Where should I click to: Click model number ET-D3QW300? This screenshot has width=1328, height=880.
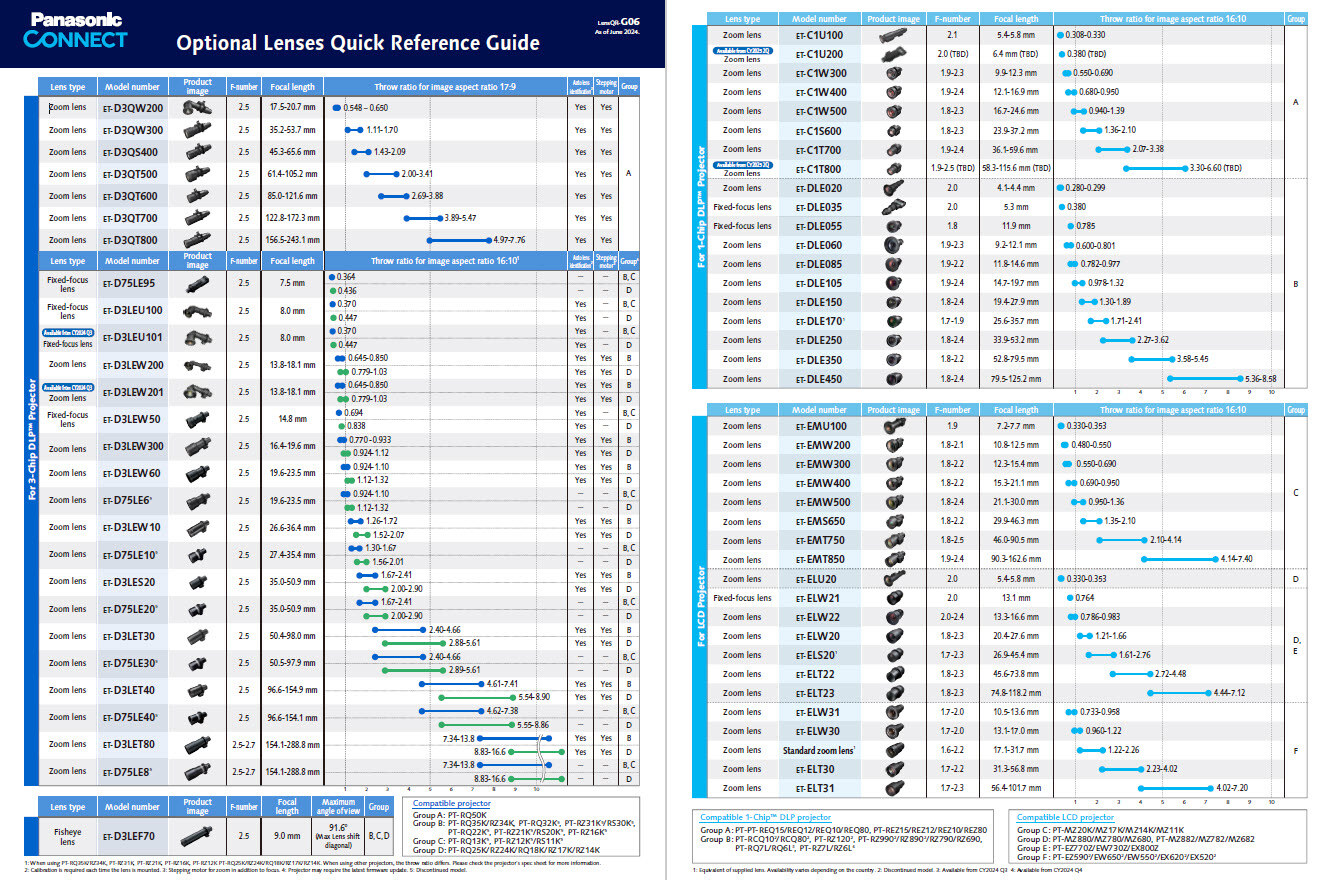click(x=131, y=130)
